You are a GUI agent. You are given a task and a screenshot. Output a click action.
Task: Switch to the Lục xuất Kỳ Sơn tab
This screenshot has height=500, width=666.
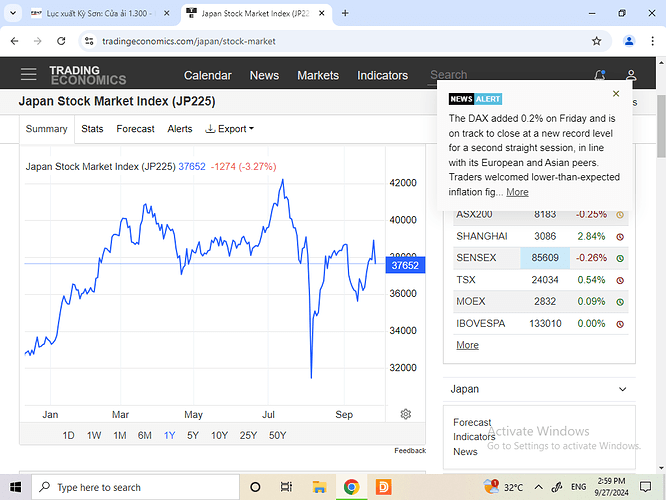pos(98,13)
